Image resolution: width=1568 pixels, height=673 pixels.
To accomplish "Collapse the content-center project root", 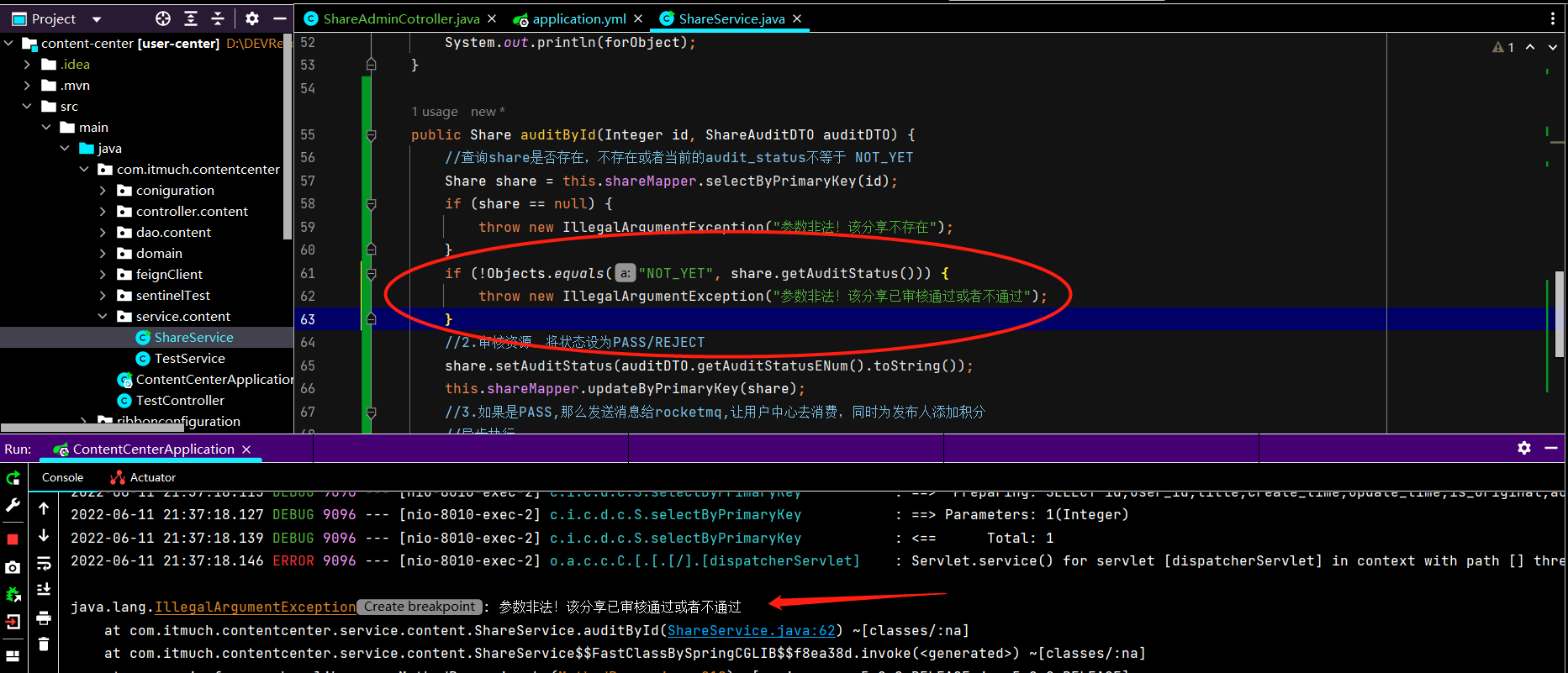I will pos(9,43).
